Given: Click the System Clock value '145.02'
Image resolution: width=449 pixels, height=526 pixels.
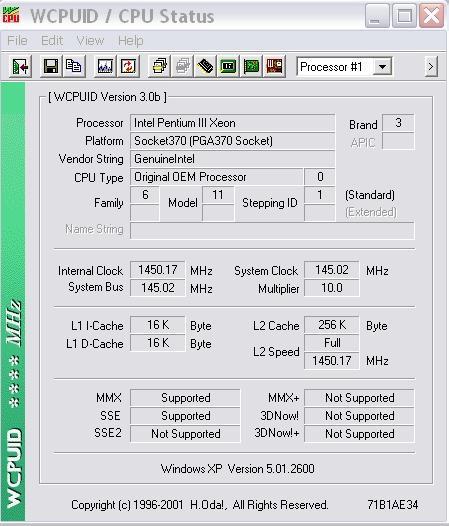Looking at the screenshot, I should (x=332, y=270).
